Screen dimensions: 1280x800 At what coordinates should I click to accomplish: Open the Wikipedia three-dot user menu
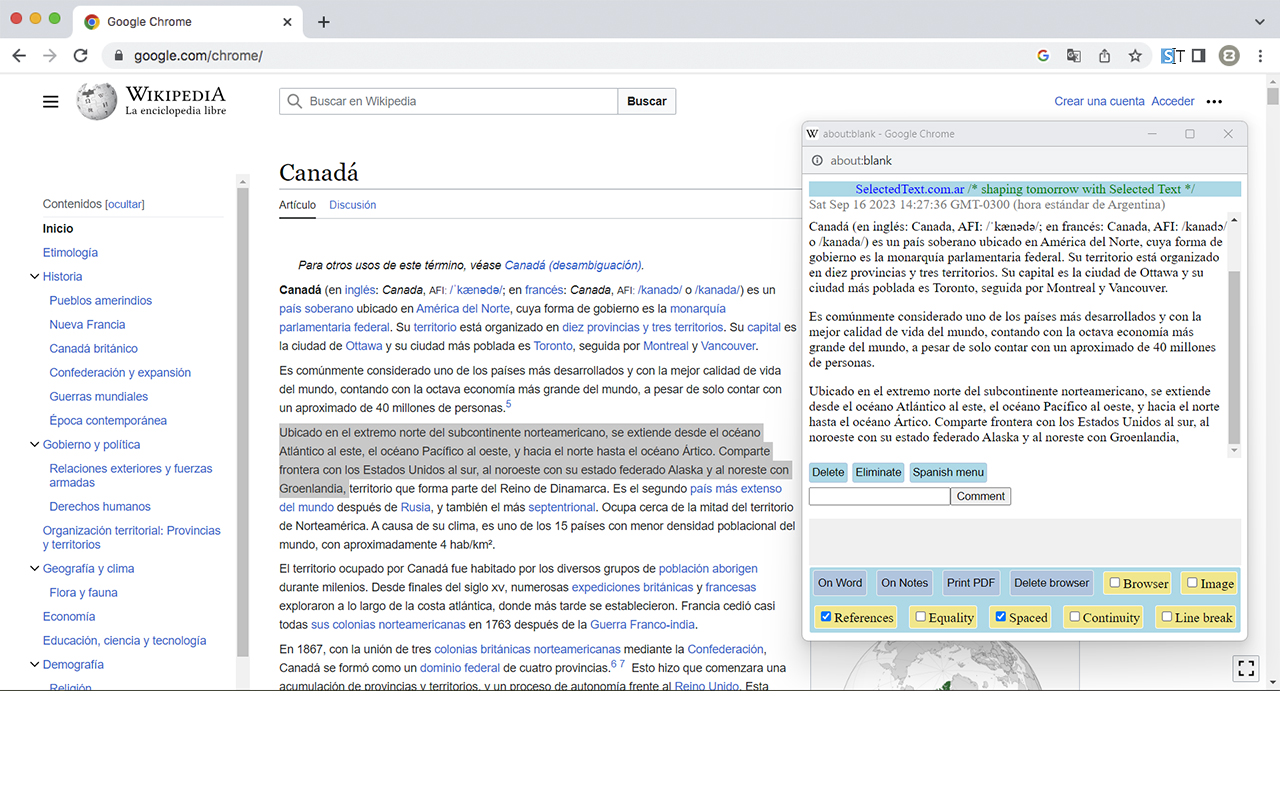[x=1214, y=101]
